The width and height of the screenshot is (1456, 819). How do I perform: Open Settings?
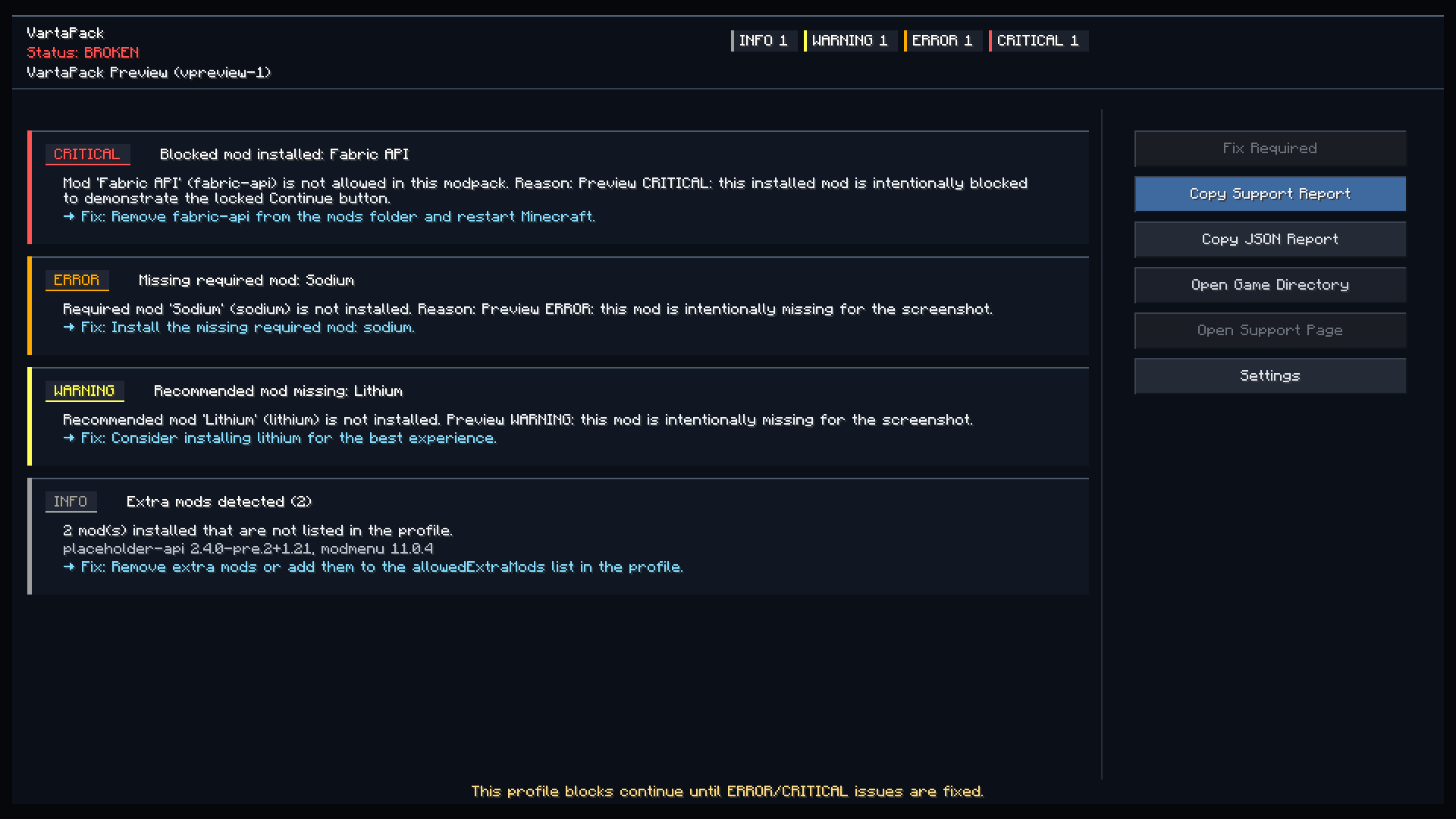[1270, 376]
